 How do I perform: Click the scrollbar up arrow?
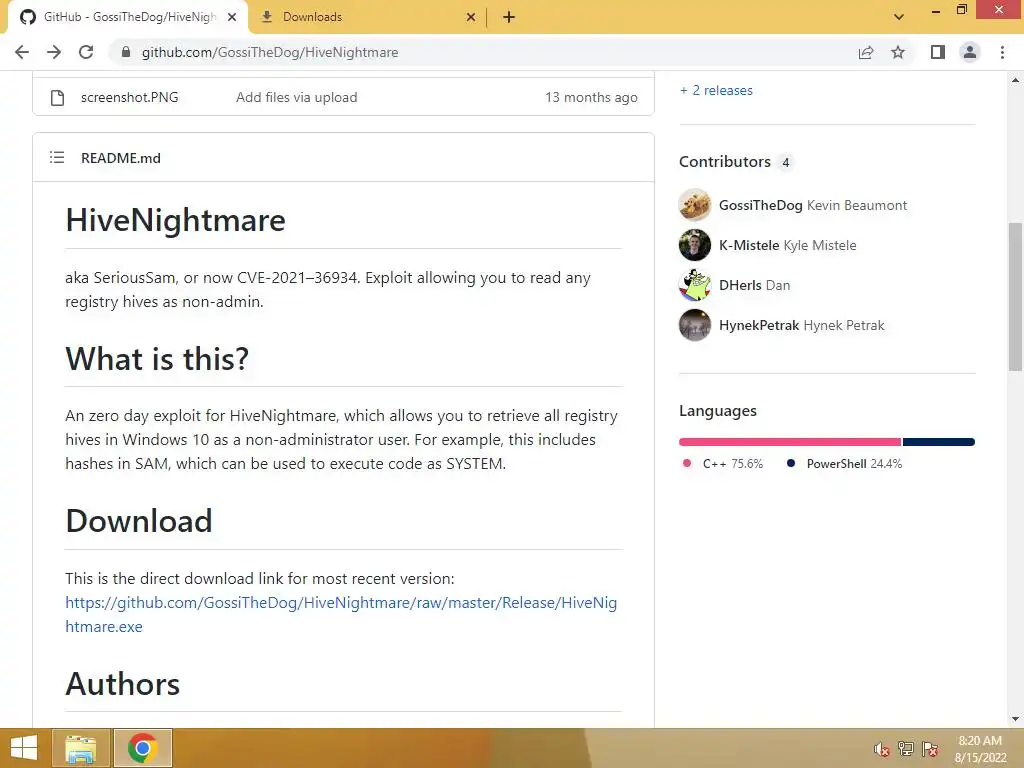pos(1015,80)
